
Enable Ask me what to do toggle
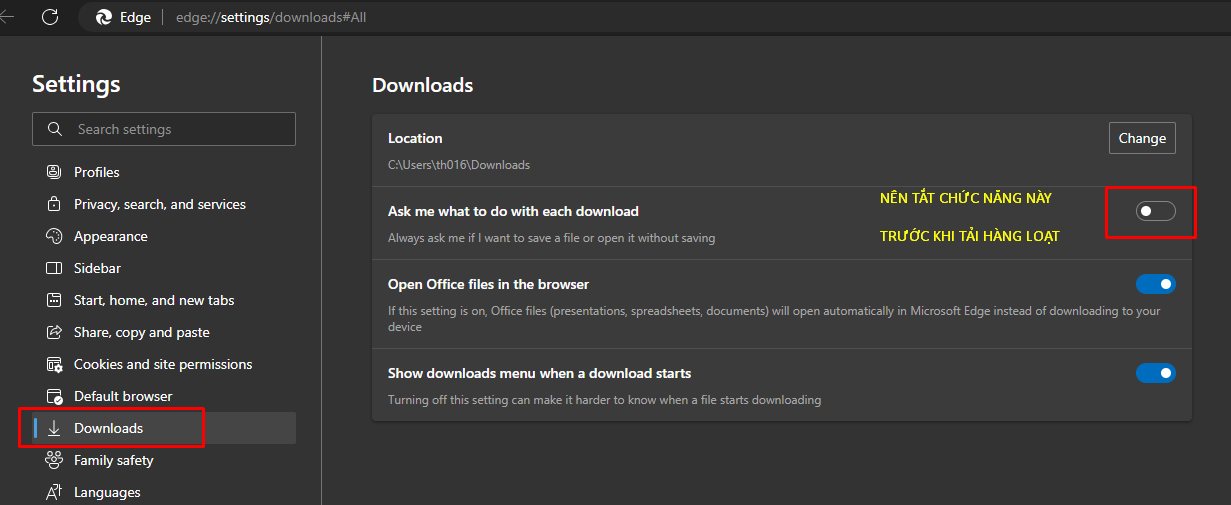[x=1155, y=211]
